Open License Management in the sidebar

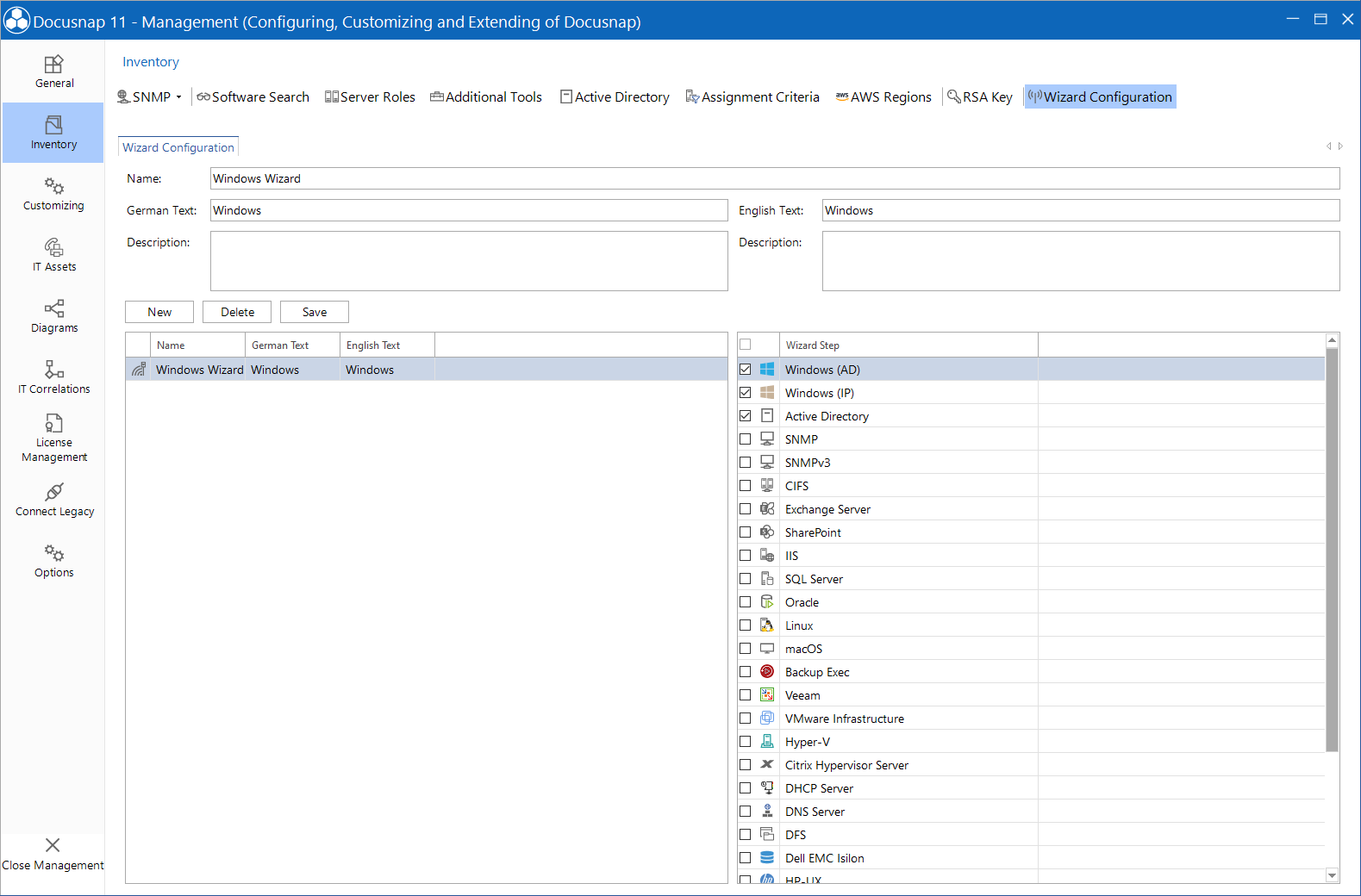(x=53, y=438)
